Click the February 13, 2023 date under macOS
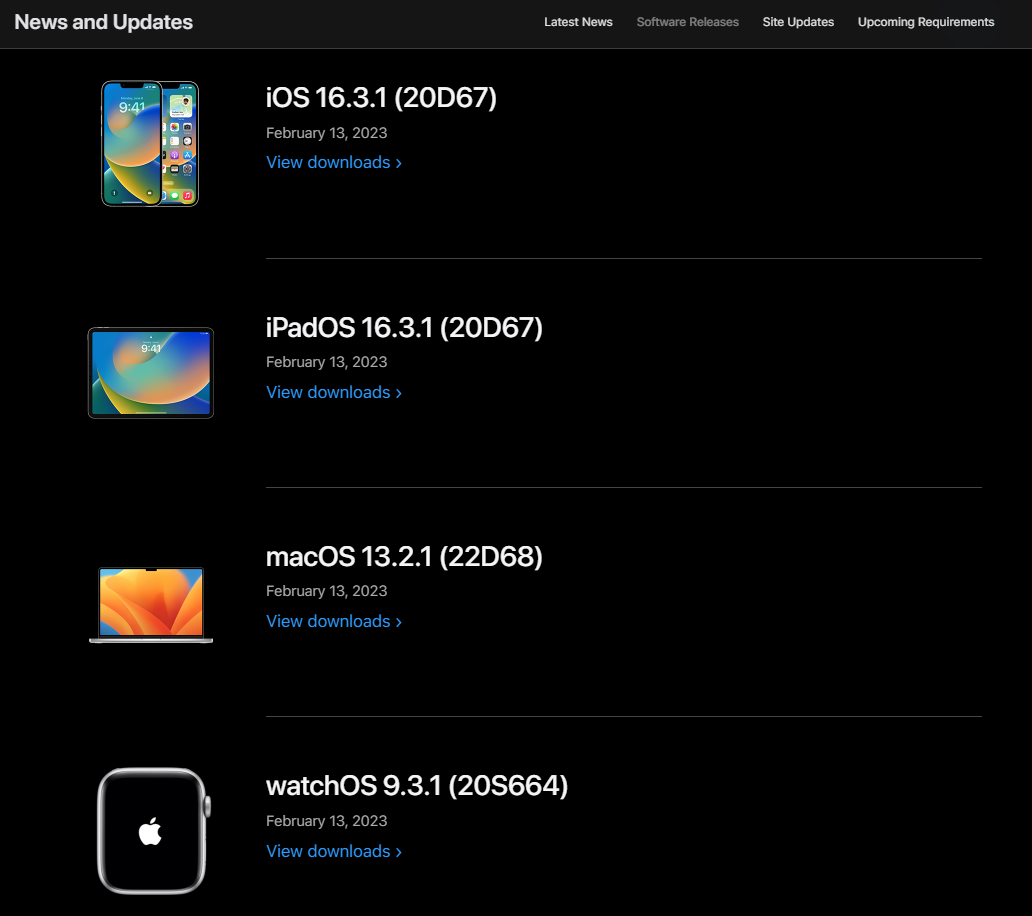 326,591
